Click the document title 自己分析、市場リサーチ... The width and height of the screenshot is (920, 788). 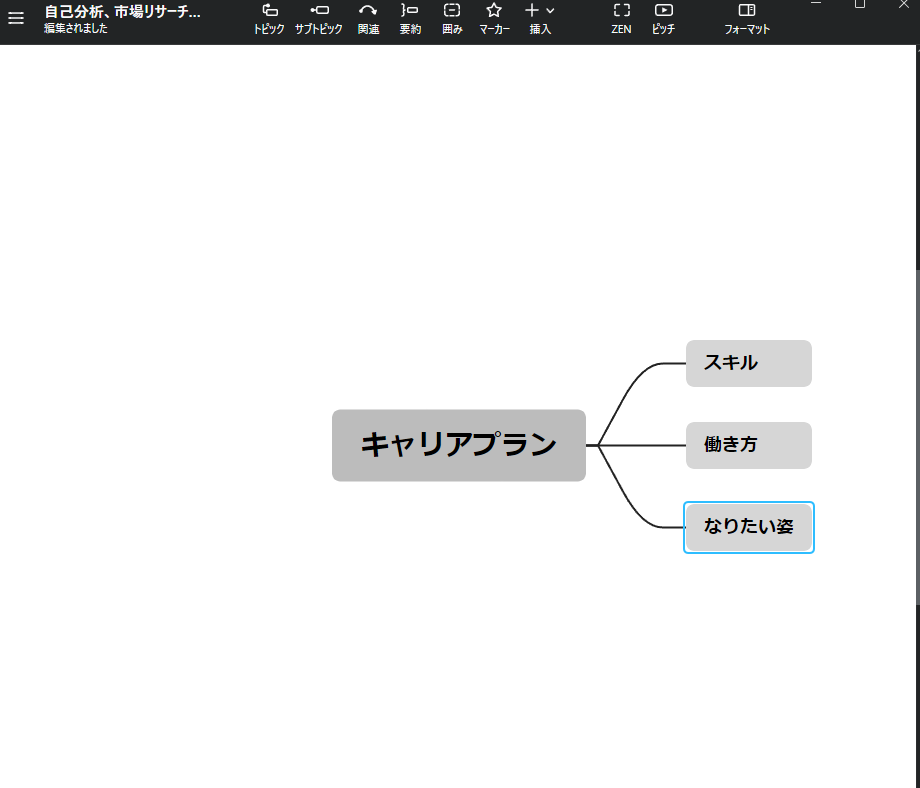pos(123,11)
